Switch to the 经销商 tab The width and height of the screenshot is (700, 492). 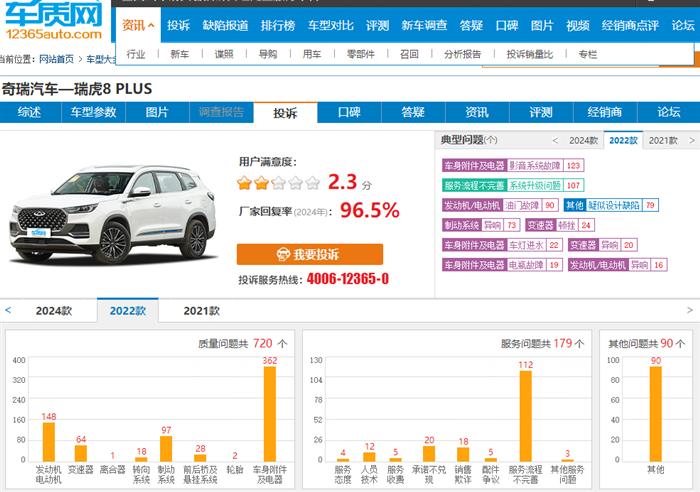(x=604, y=112)
